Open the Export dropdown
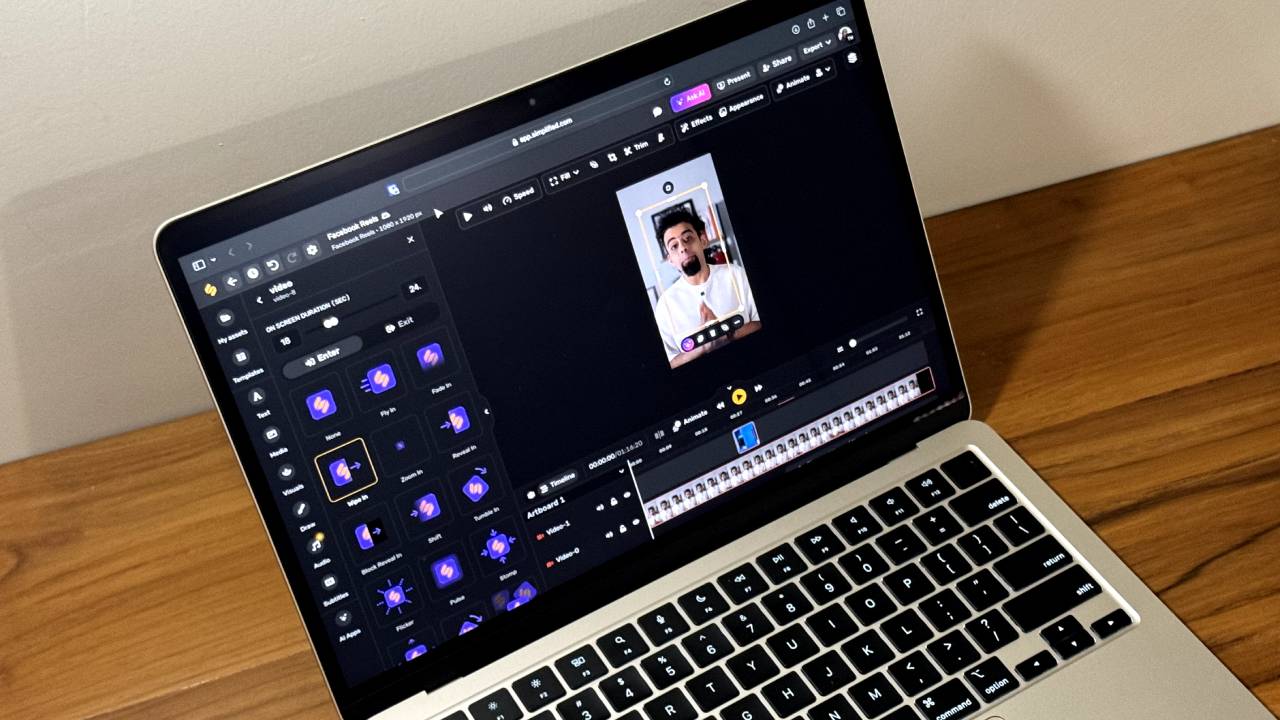The image size is (1280, 720). (x=818, y=45)
